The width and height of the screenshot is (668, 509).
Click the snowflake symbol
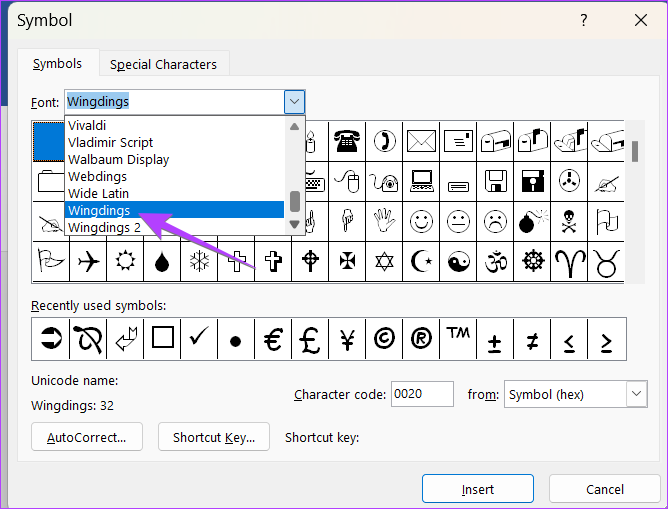coord(199,261)
